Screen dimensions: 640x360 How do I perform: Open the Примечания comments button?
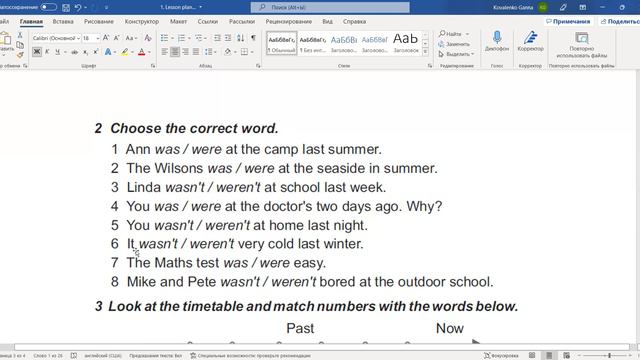pyautogui.click(x=568, y=21)
